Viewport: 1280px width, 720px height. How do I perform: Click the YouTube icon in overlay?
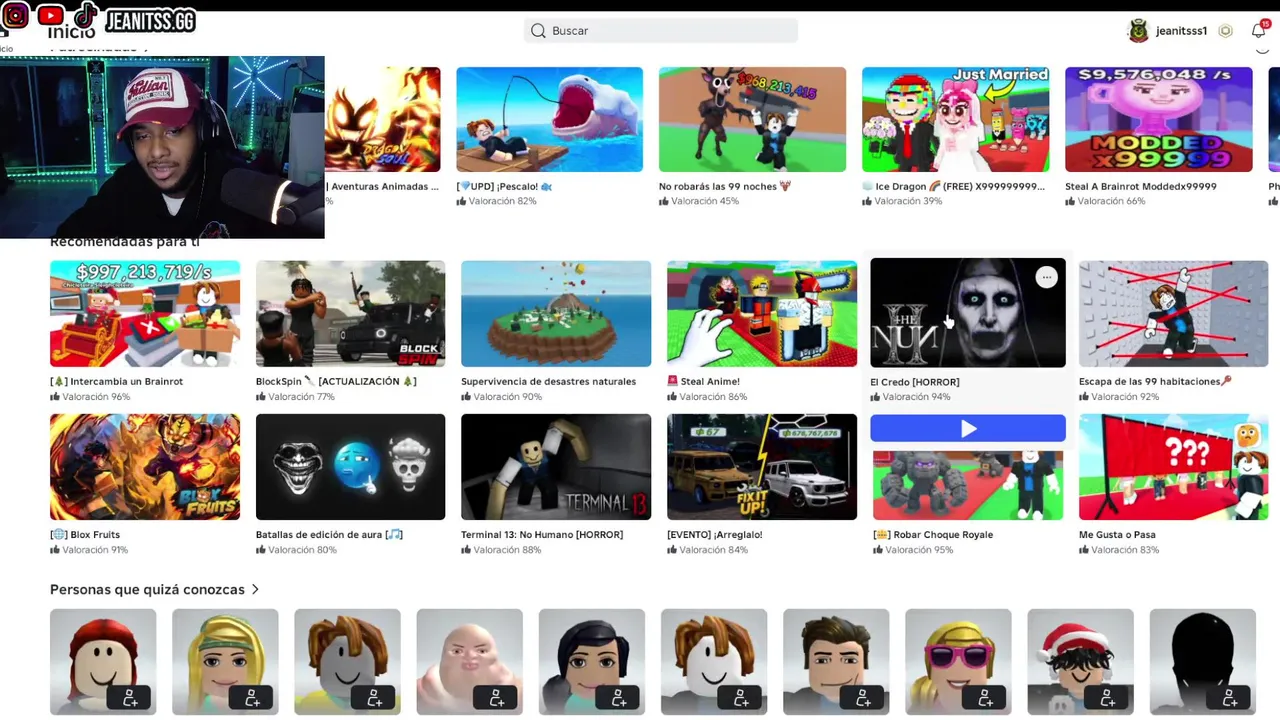coord(50,16)
